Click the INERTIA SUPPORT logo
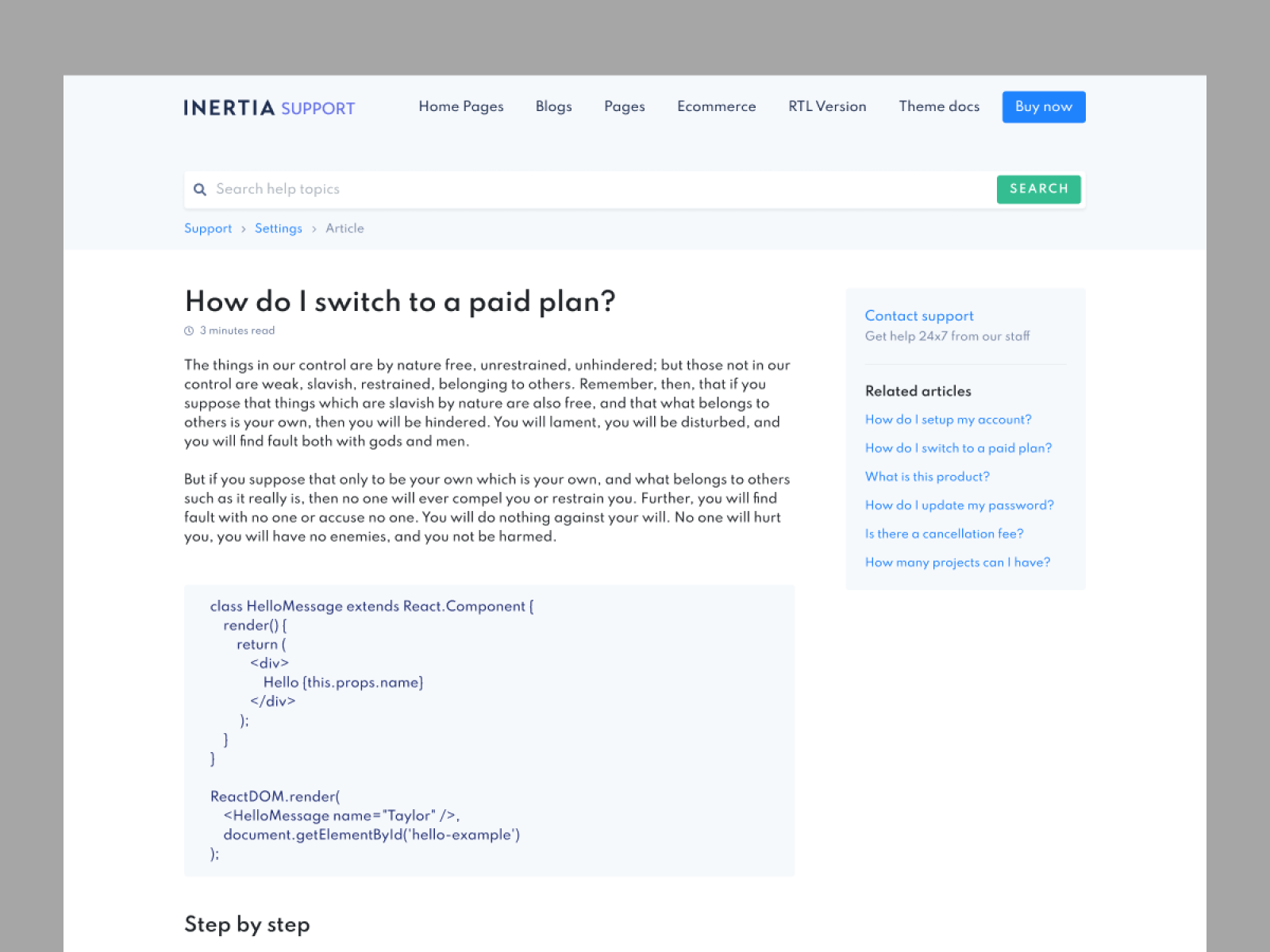The image size is (1270, 952). (x=269, y=108)
